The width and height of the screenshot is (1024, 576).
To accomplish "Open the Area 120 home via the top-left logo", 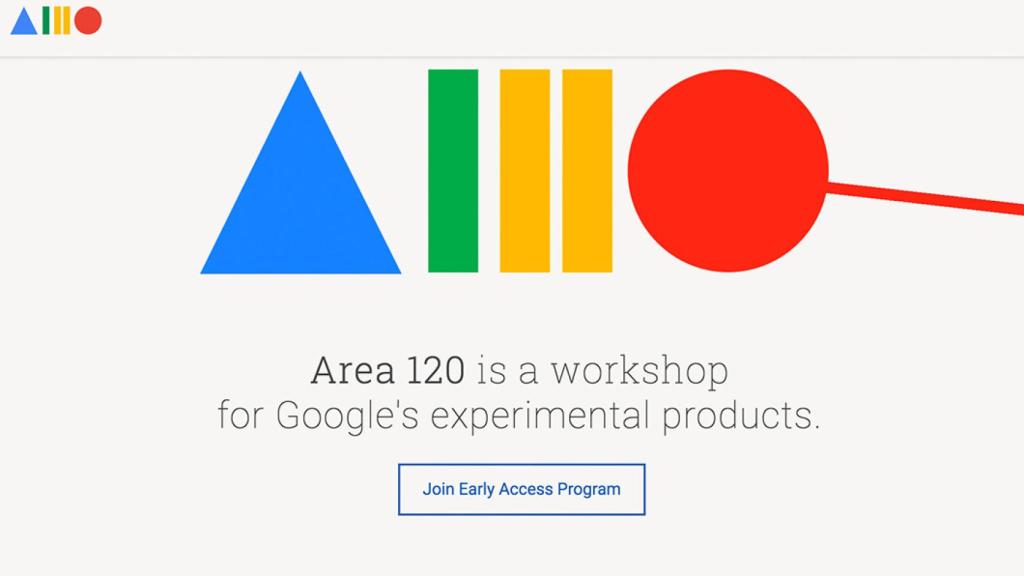I will 55,20.
